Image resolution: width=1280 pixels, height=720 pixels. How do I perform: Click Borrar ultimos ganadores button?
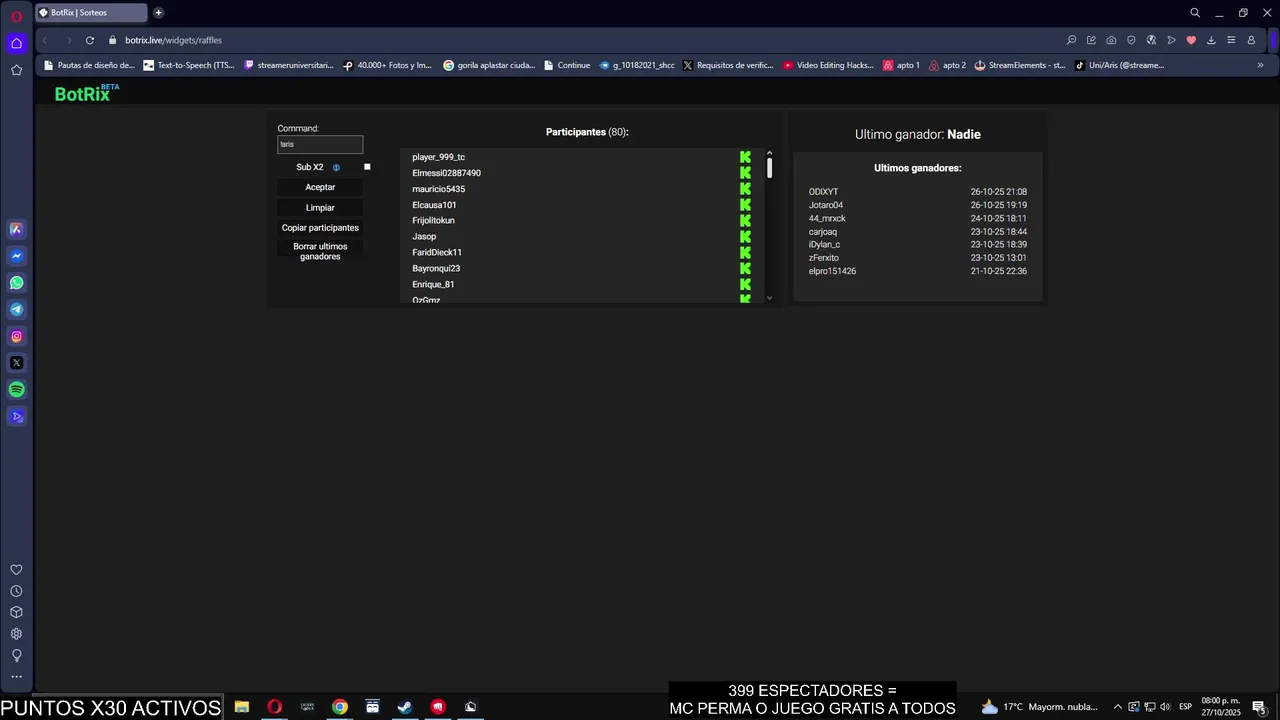point(320,251)
